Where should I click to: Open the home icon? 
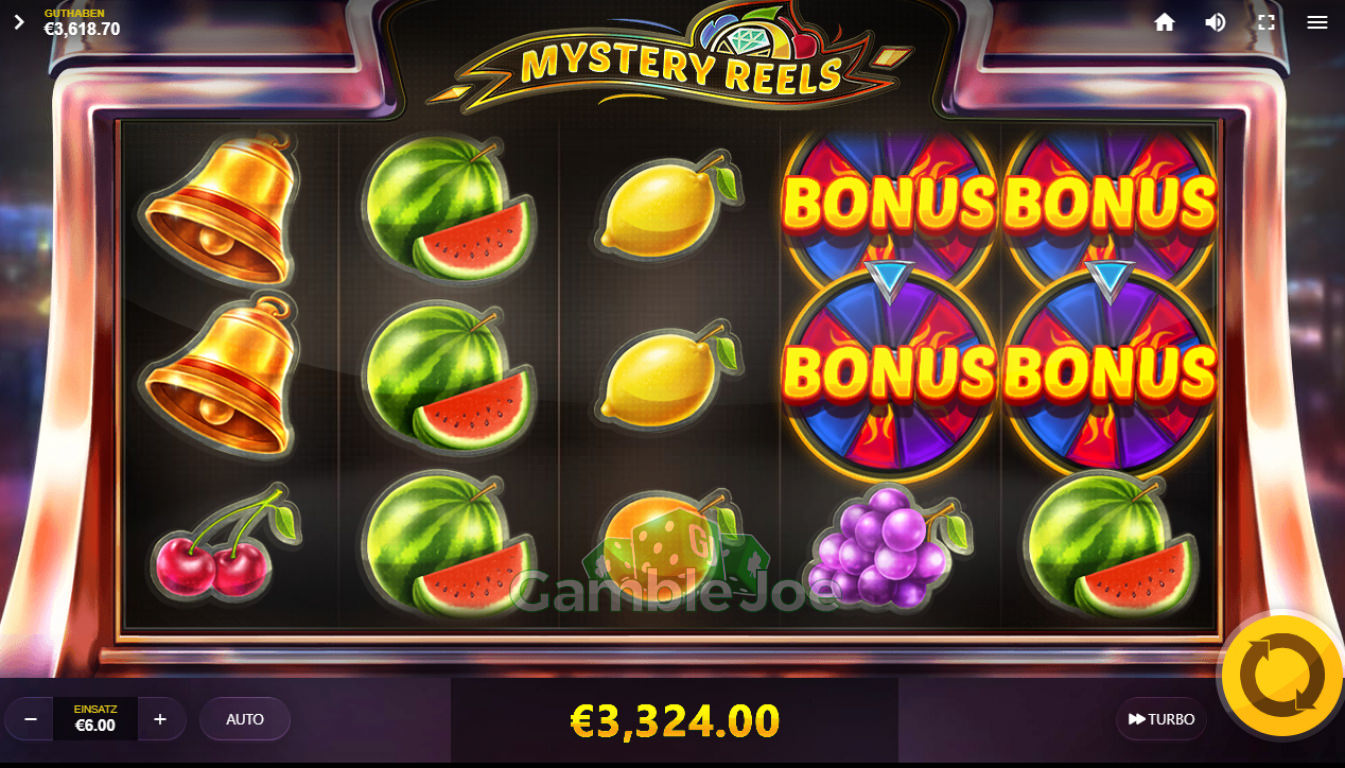pyautogui.click(x=1164, y=22)
